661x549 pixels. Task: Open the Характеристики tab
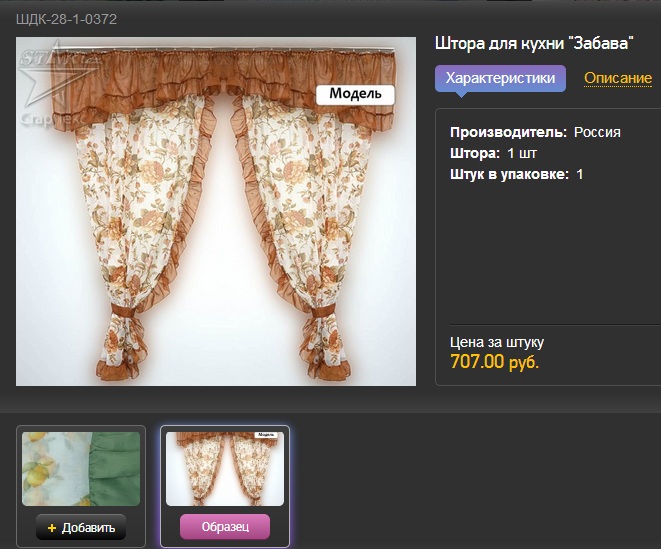pyautogui.click(x=500, y=78)
